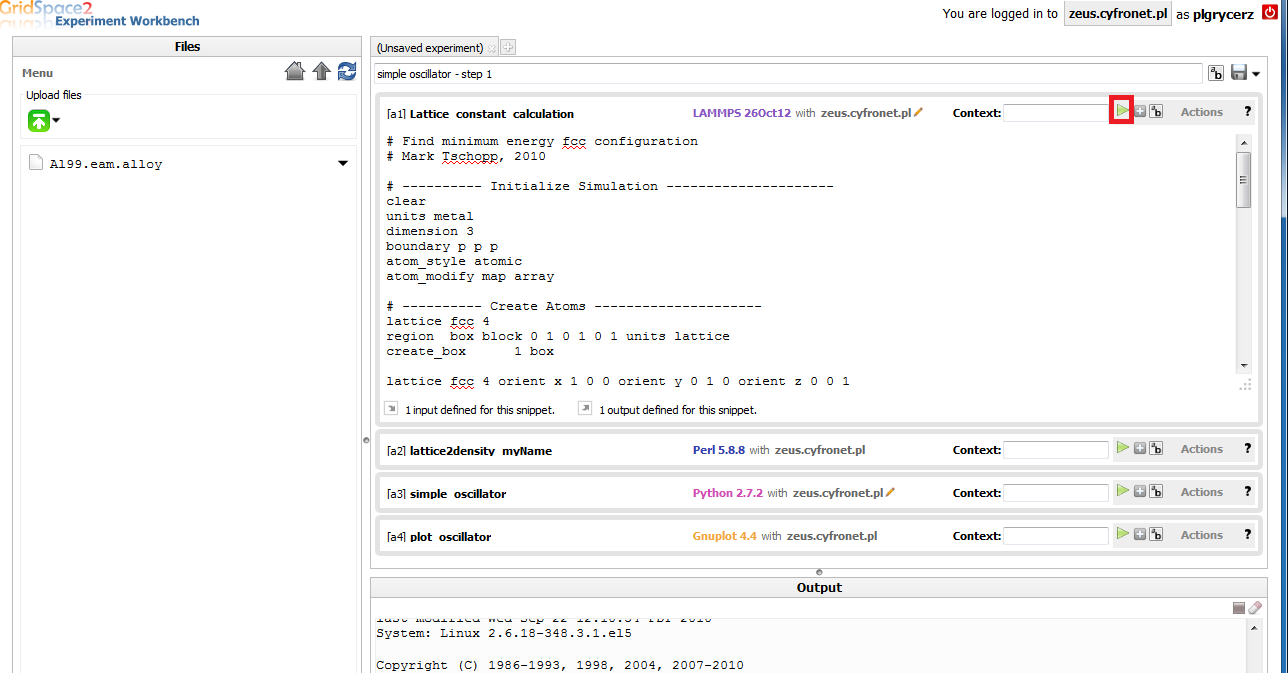Image resolution: width=1288 pixels, height=673 pixels.
Task: Click the green Upload files icon
Action: click(38, 120)
